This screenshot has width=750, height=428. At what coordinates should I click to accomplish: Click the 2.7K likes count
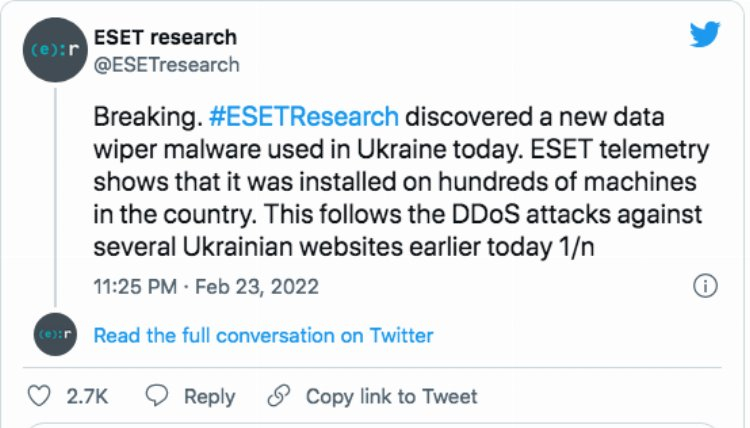coord(87,396)
